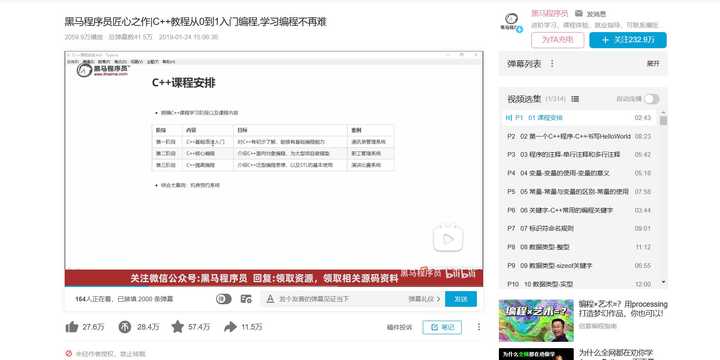Open the danmaku etiquette link chevron
Viewport: 720px width, 360px height.
[x=438, y=299]
